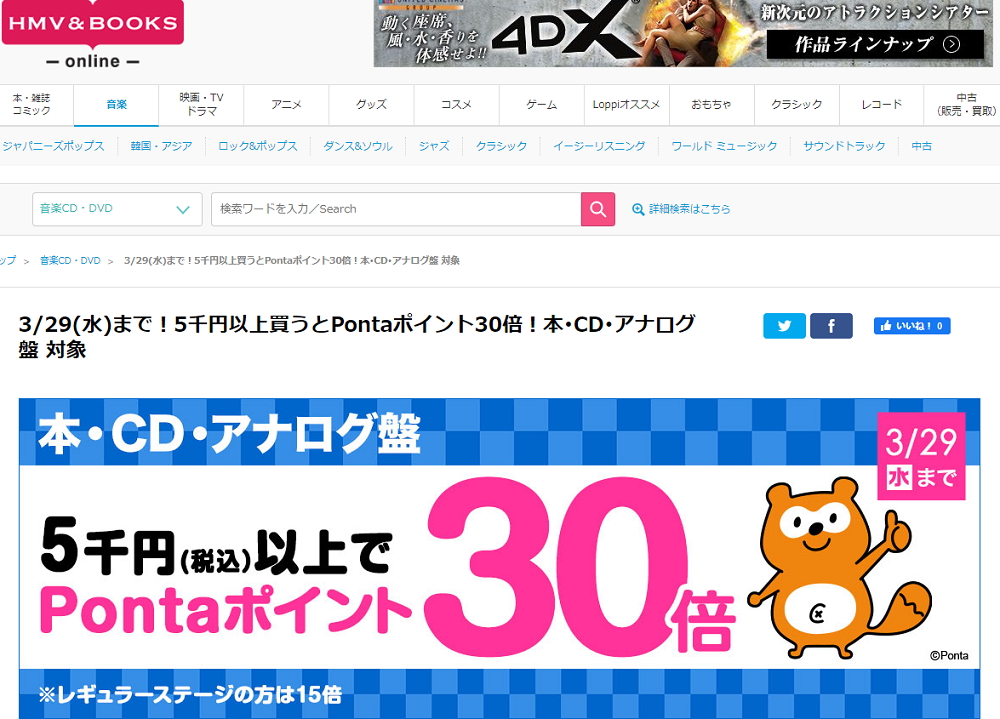
Task: Open the Loppiオススメ tab
Action: click(x=627, y=105)
